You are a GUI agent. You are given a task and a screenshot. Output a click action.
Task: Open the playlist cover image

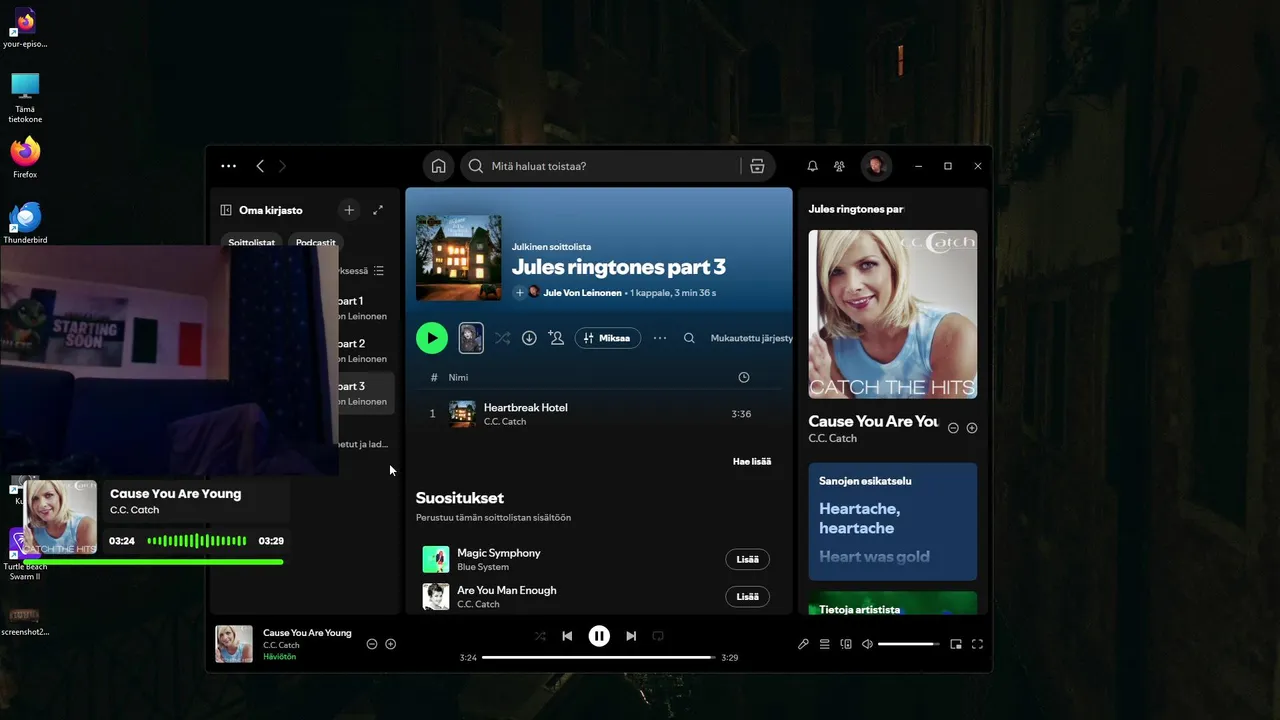point(459,258)
